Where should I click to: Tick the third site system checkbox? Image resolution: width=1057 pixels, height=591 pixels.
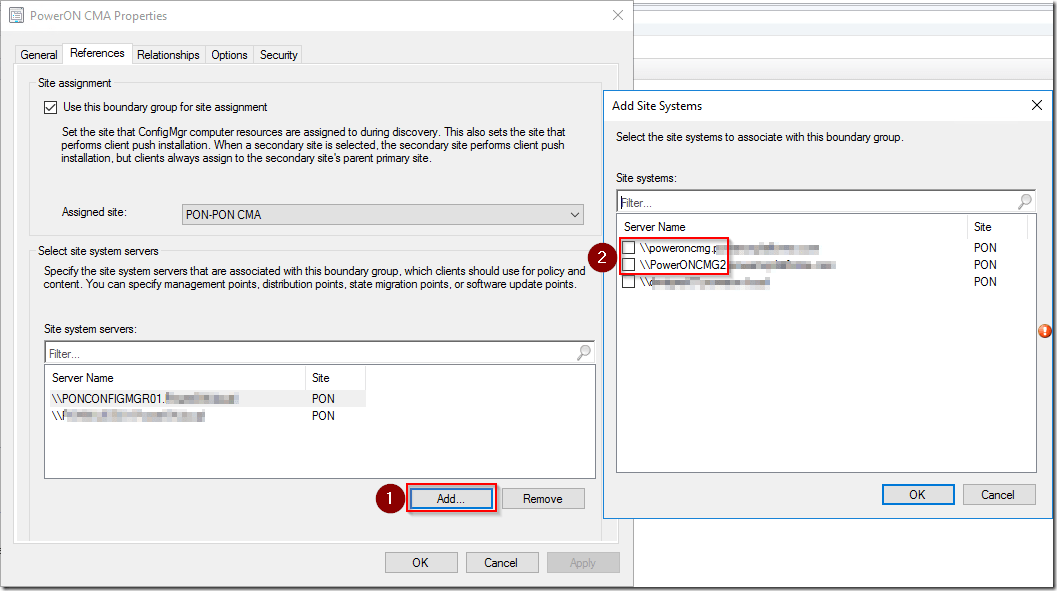[628, 282]
